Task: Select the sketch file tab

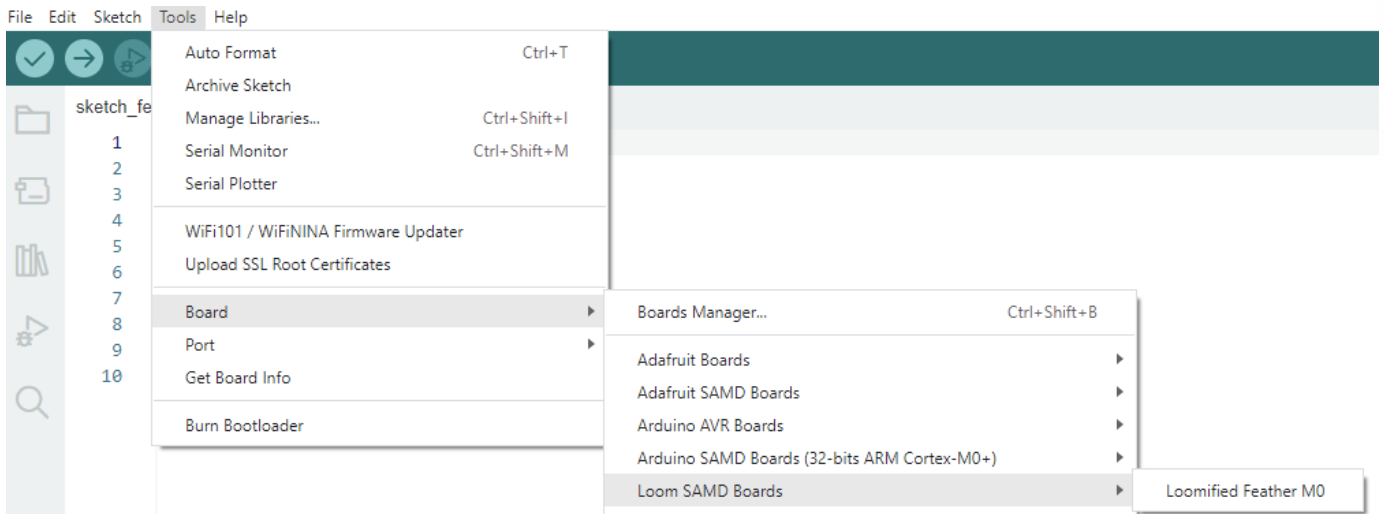Action: click(x=113, y=107)
